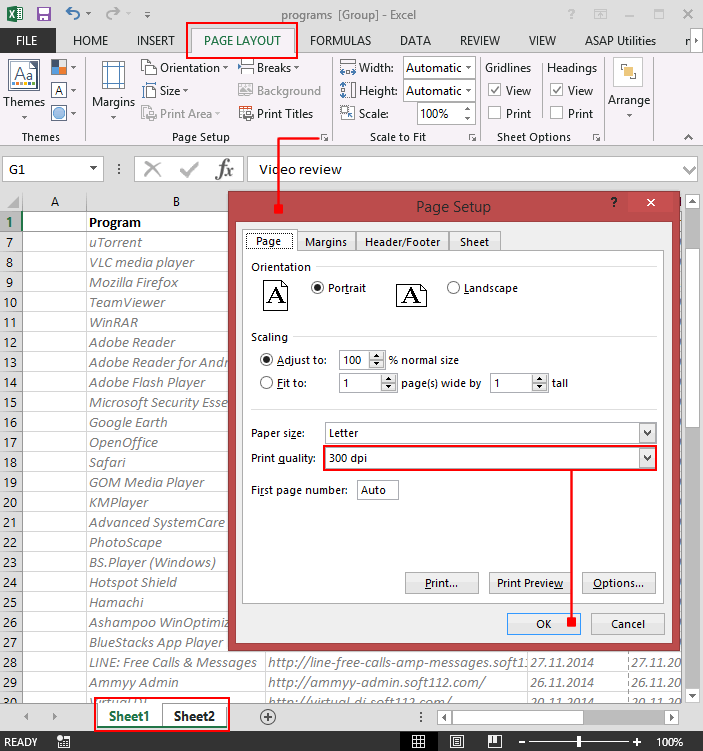Open the Breaks menu
The width and height of the screenshot is (703, 751).
pos(269,68)
